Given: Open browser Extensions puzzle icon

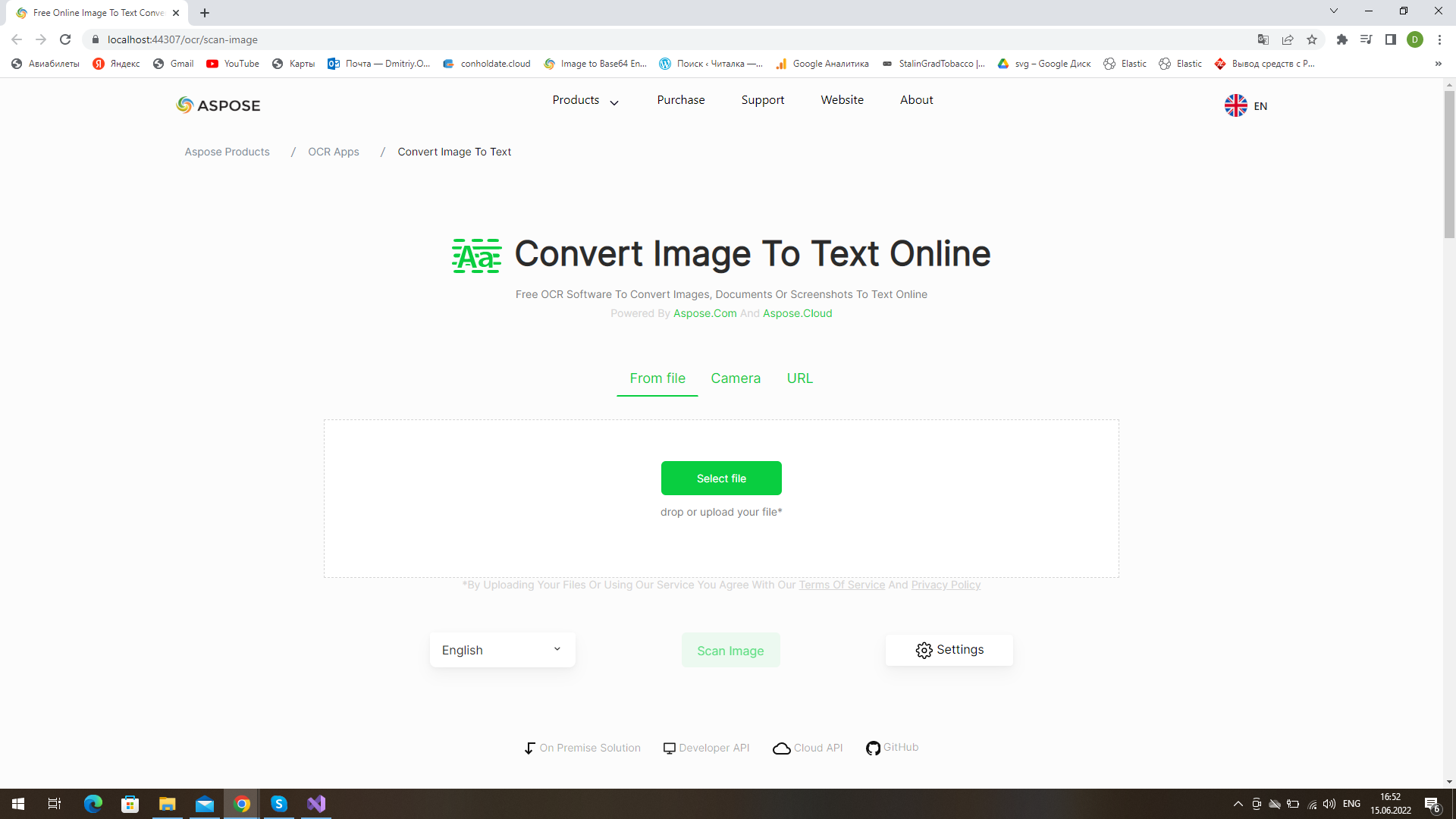Looking at the screenshot, I should (x=1341, y=39).
